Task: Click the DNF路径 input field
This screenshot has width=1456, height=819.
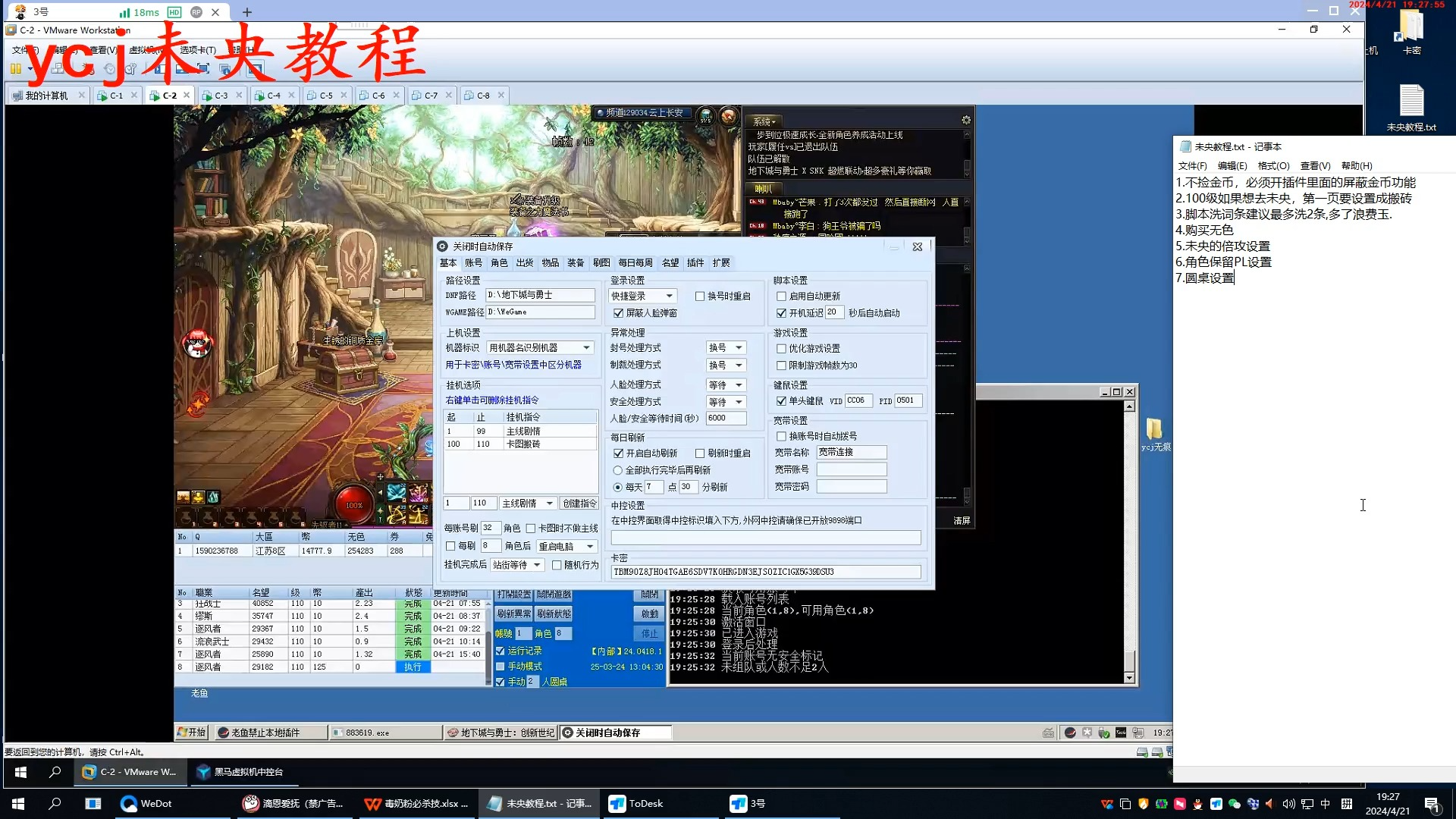Action: click(x=541, y=295)
